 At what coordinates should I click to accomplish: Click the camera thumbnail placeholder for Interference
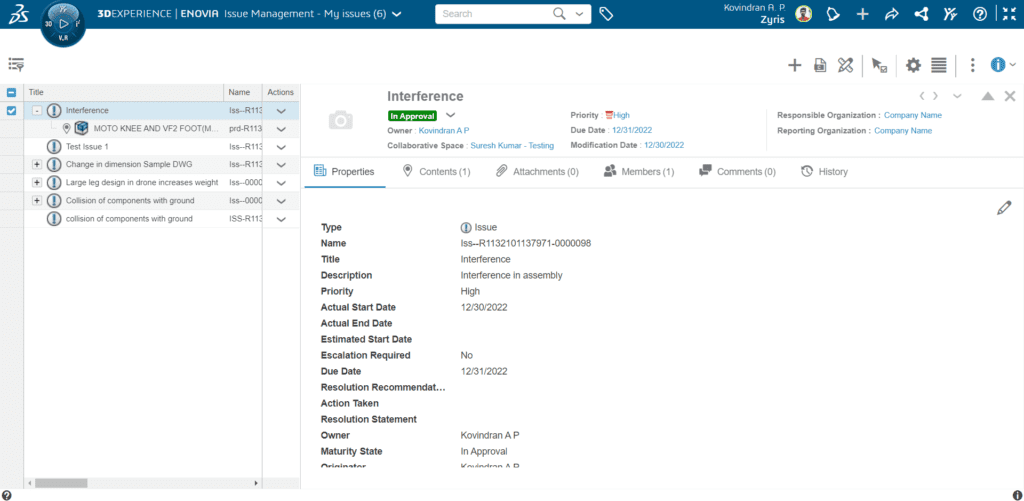341,120
